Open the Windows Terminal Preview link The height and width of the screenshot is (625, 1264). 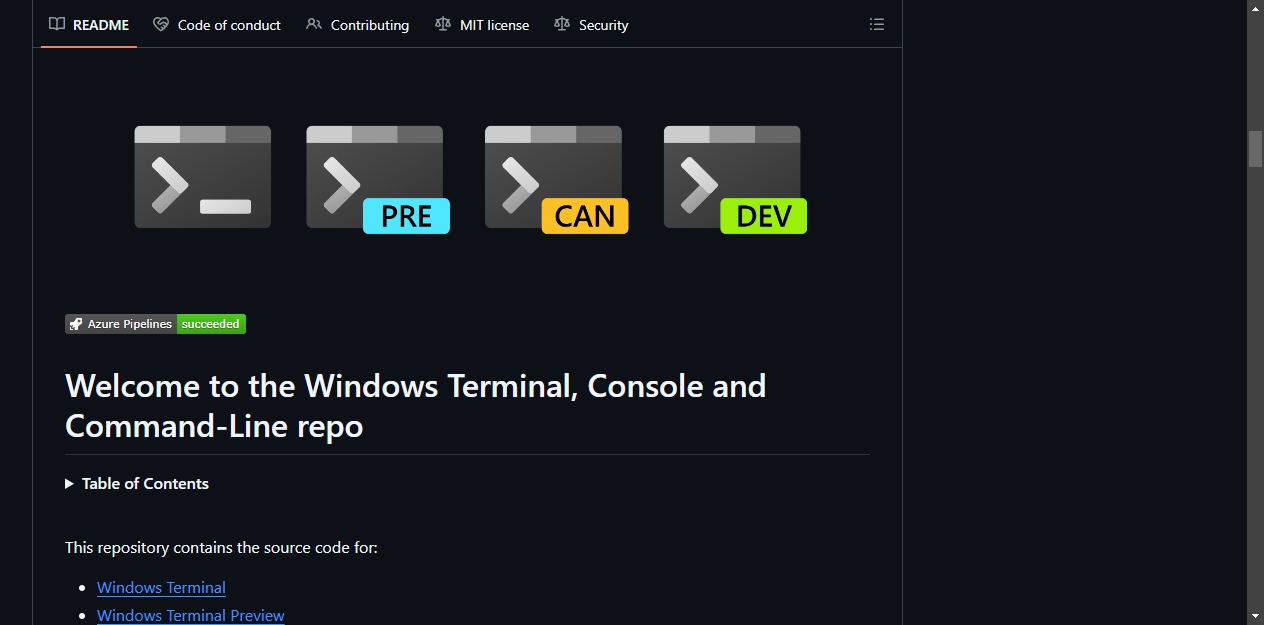click(191, 616)
